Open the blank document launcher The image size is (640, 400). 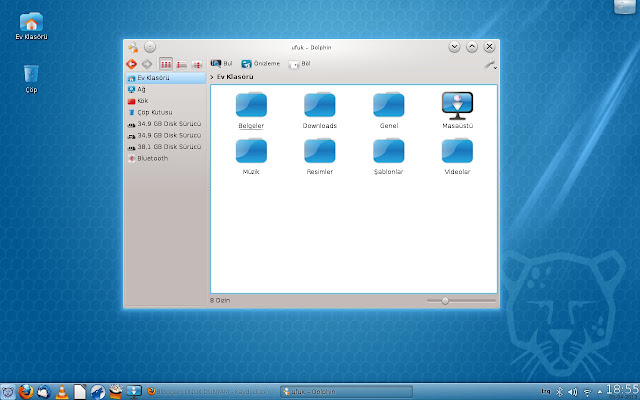tap(80, 392)
